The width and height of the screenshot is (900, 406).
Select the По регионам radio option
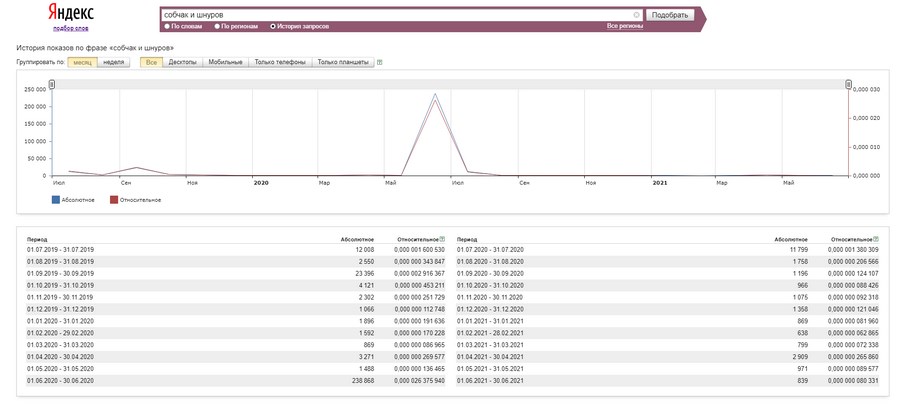[240, 26]
